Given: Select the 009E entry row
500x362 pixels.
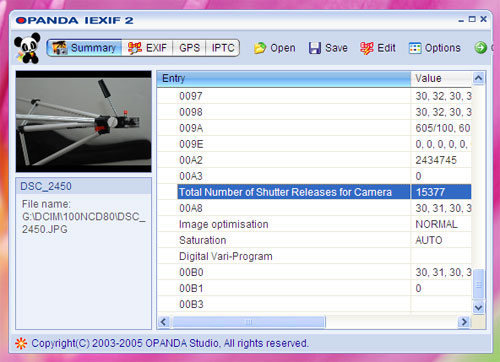Looking at the screenshot, I should [314, 144].
